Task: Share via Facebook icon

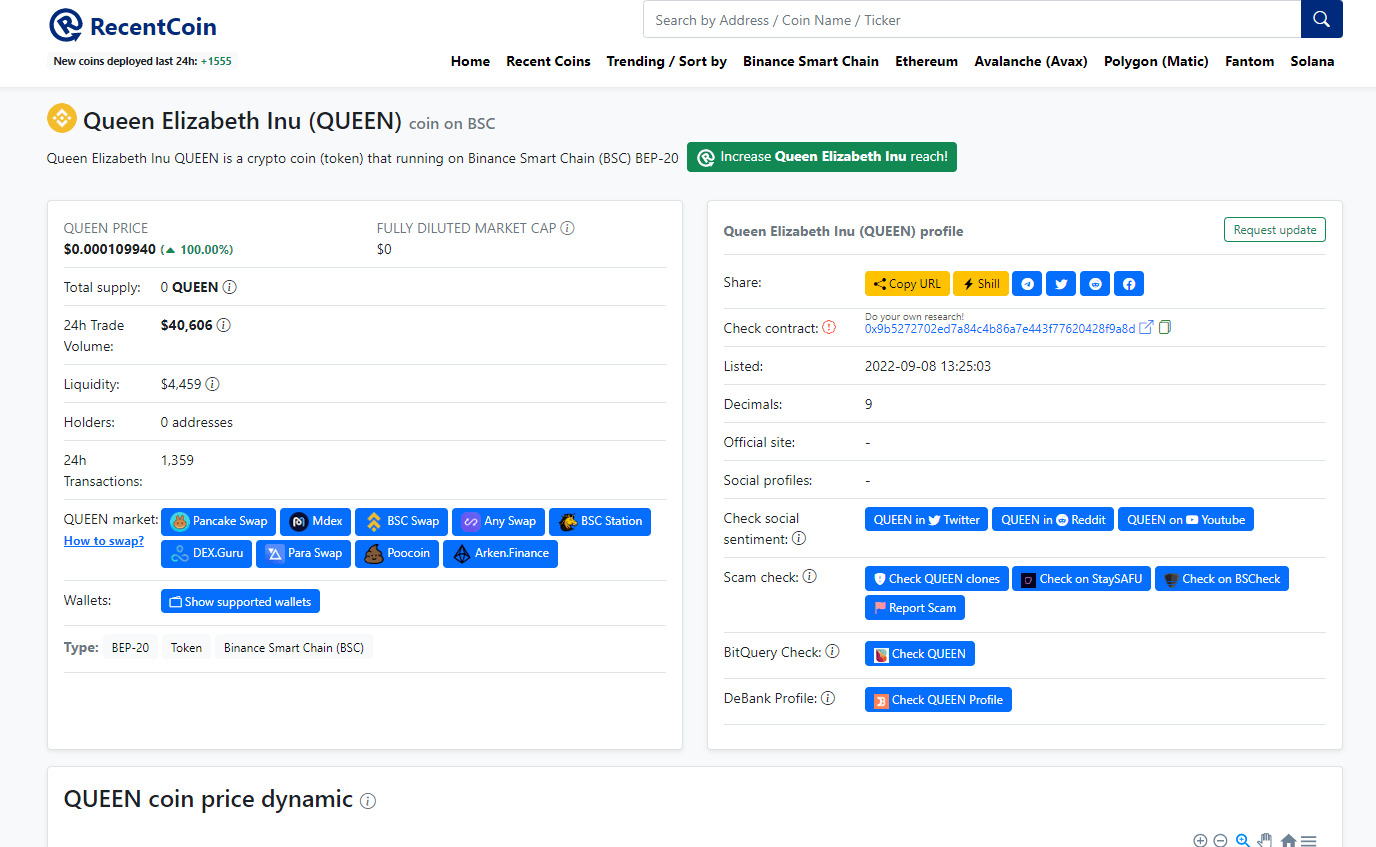Action: 1129,284
